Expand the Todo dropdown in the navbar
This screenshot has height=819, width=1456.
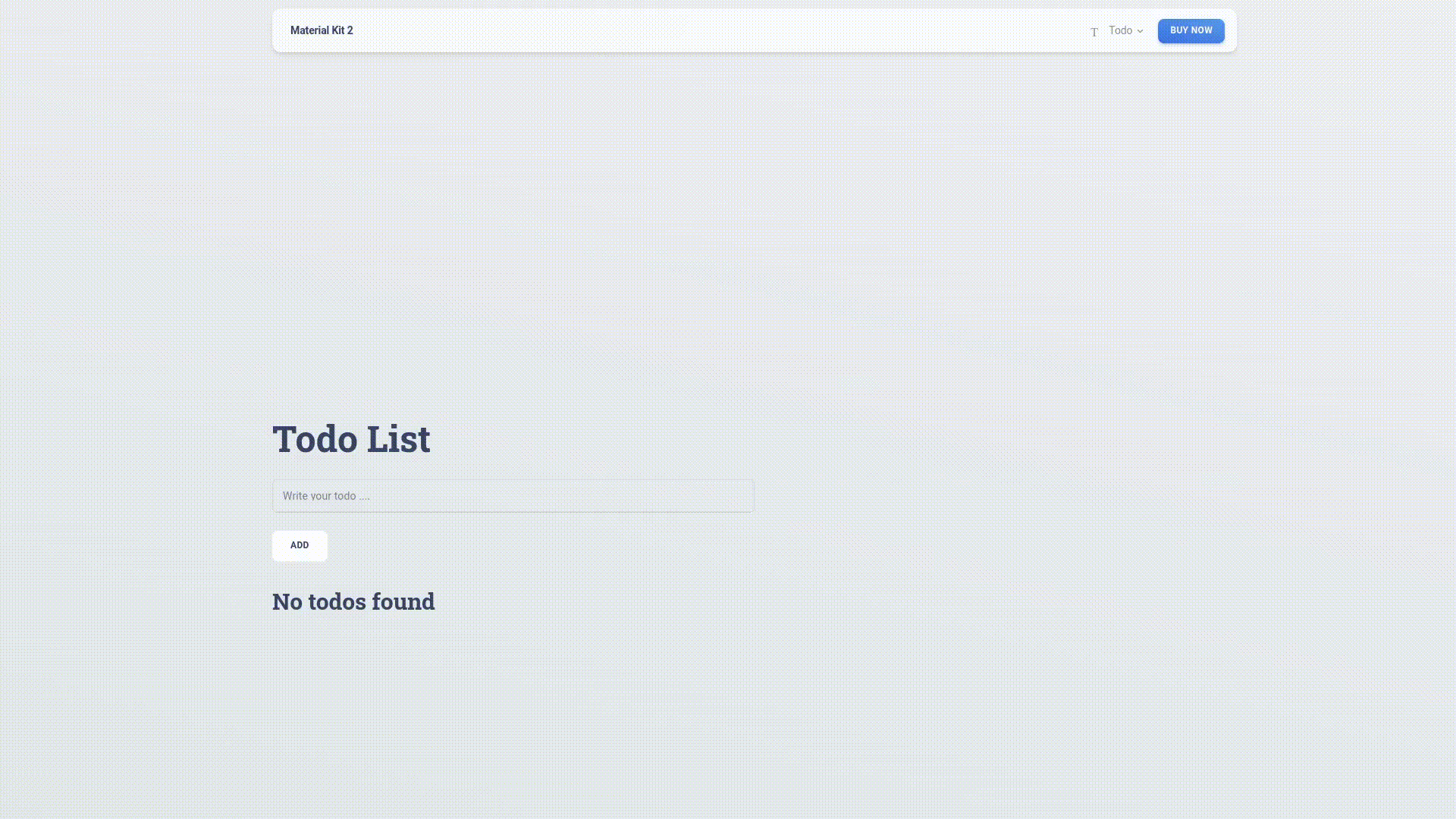coord(1125,30)
